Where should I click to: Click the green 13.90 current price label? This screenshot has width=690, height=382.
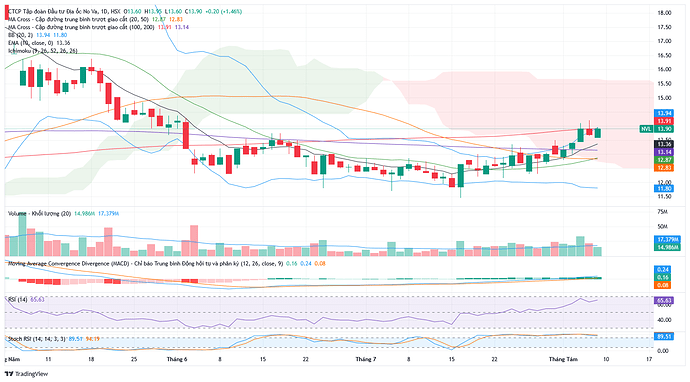tap(664, 129)
